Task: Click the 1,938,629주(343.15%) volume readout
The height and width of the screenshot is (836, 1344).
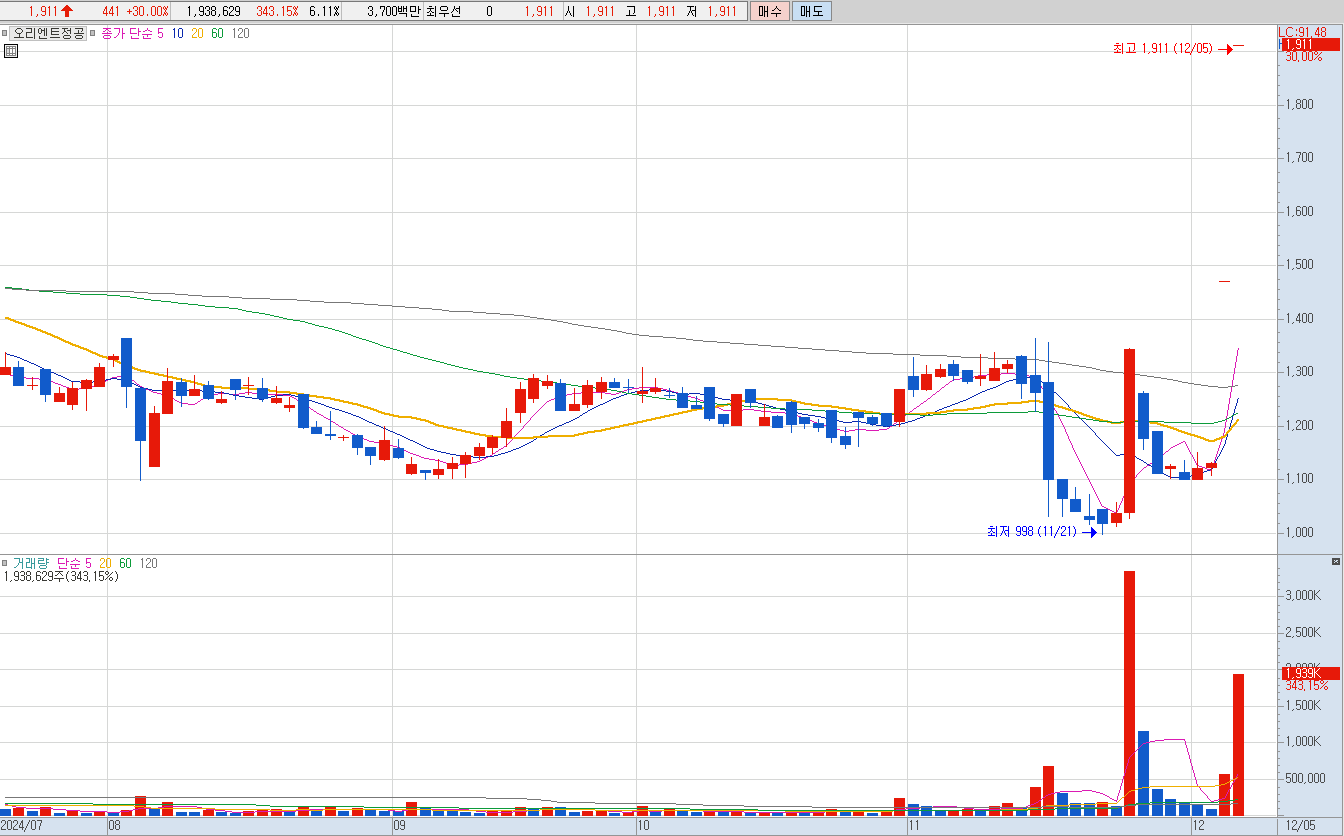Action: coord(61,576)
